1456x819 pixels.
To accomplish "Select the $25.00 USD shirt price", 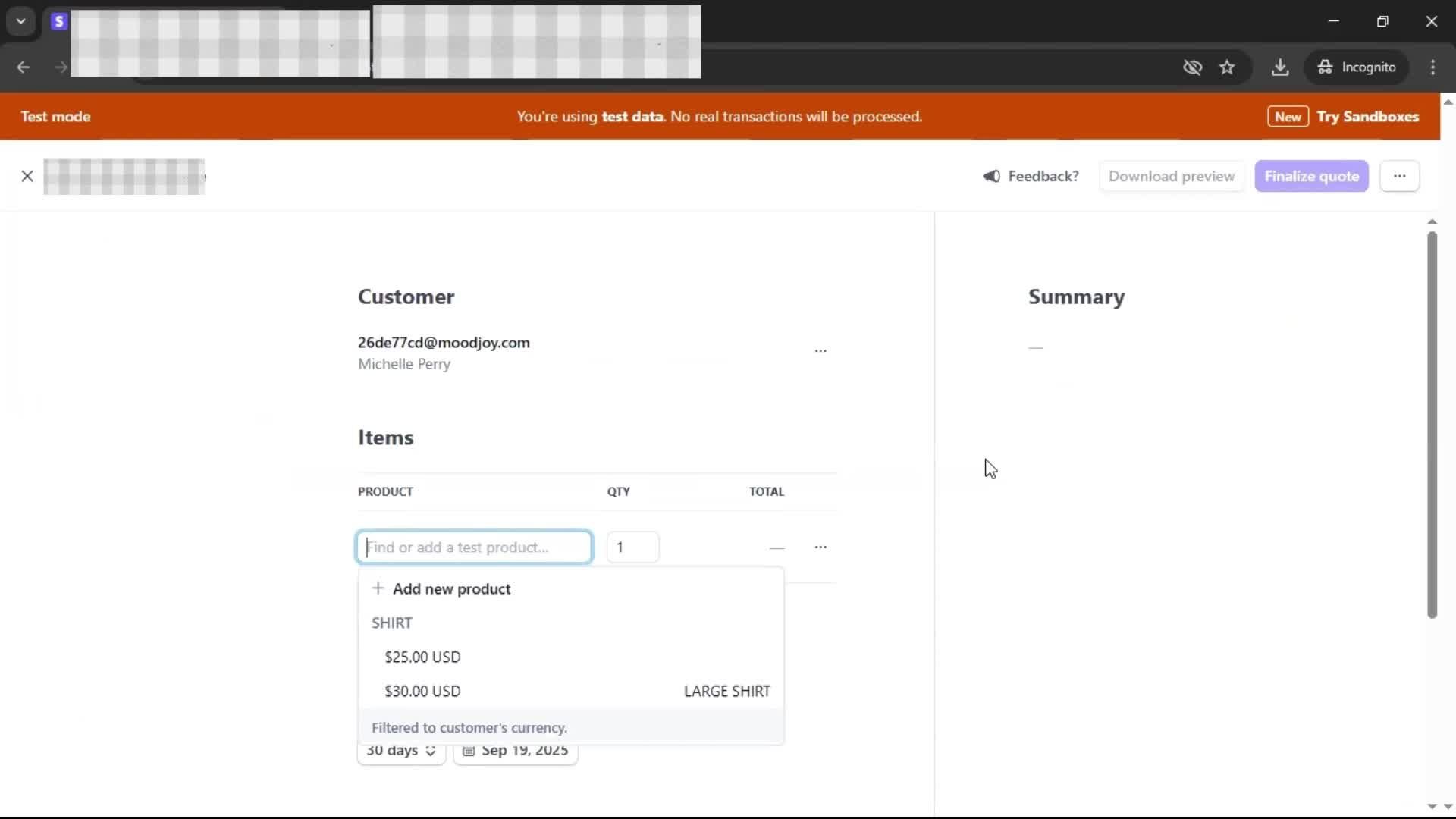I will coord(422,657).
